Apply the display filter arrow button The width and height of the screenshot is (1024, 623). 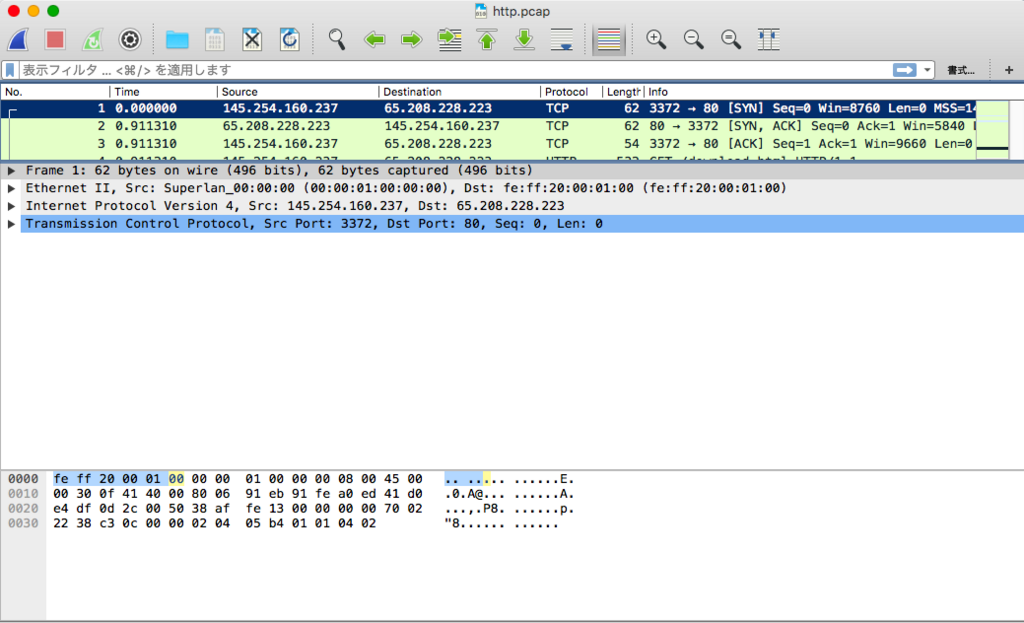pyautogui.click(x=904, y=70)
